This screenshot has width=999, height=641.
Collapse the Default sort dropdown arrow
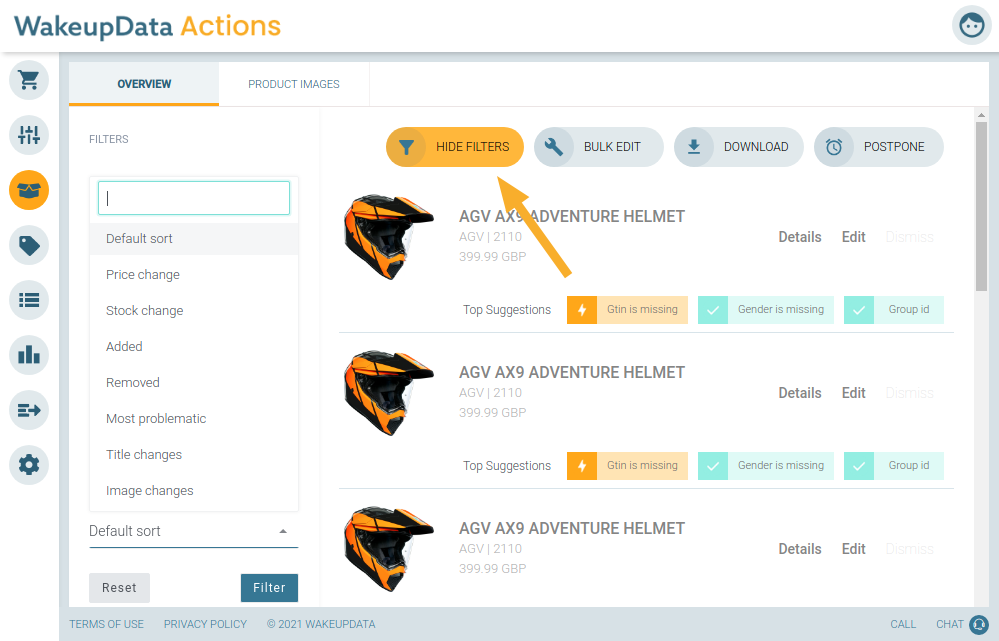click(283, 531)
